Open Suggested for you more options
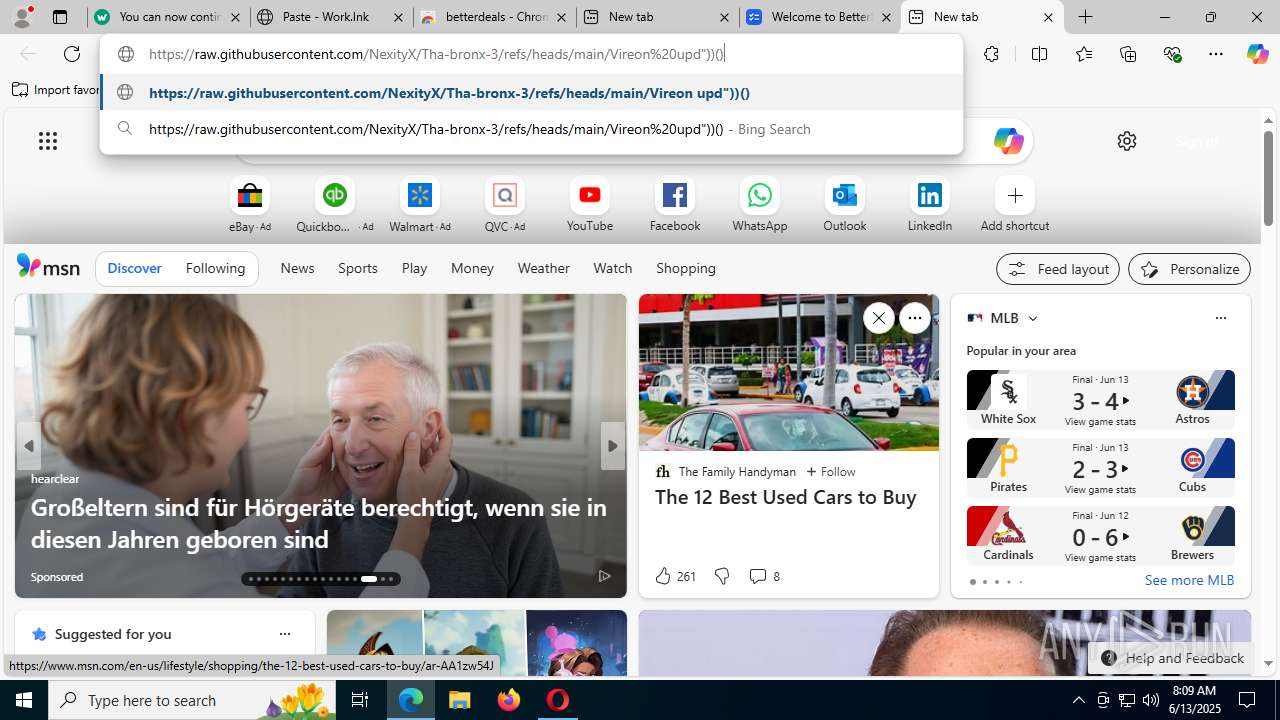The height and width of the screenshot is (720, 1280). pos(284,634)
